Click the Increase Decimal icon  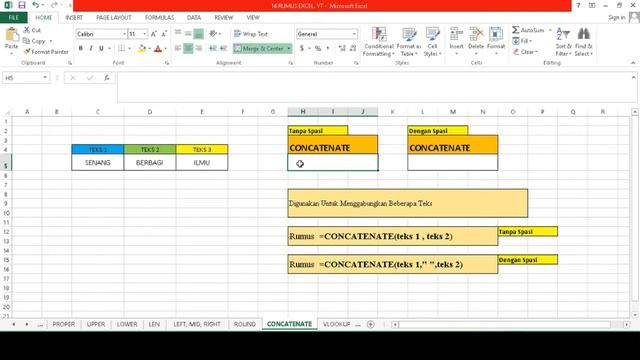click(x=342, y=49)
